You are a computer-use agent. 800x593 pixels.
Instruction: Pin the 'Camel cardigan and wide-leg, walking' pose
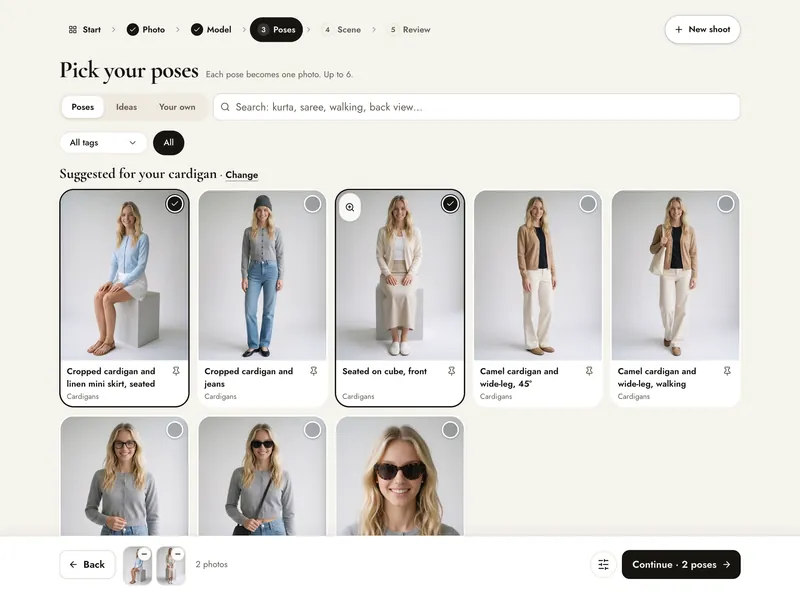(x=727, y=371)
